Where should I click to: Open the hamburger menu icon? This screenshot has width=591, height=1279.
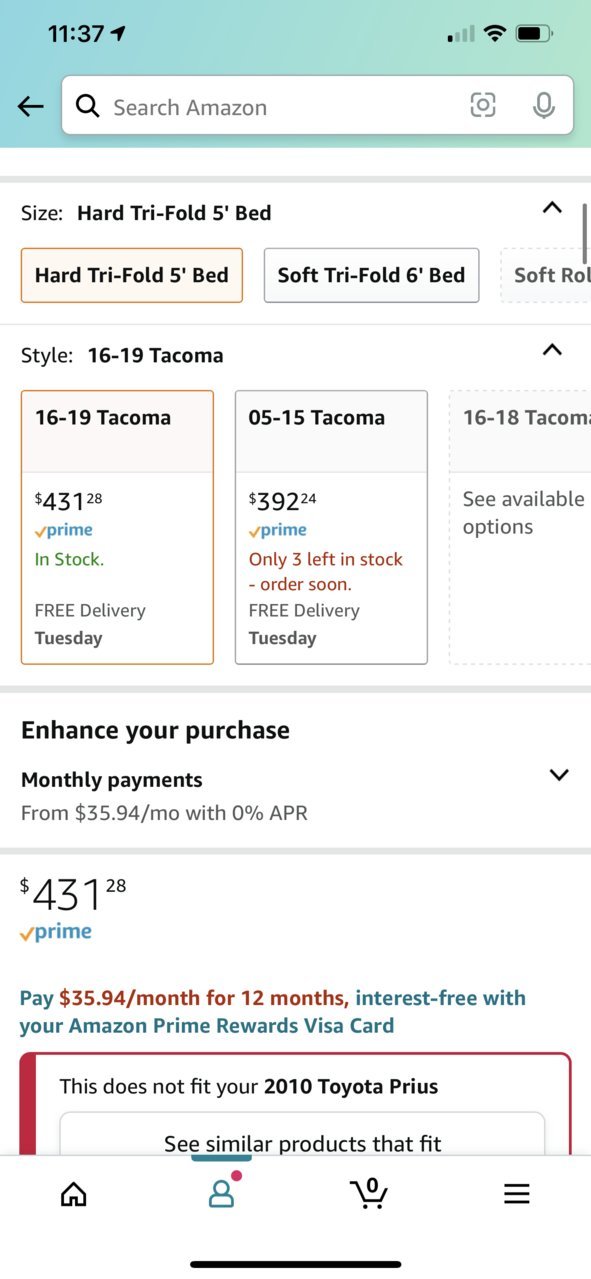pyautogui.click(x=516, y=1194)
